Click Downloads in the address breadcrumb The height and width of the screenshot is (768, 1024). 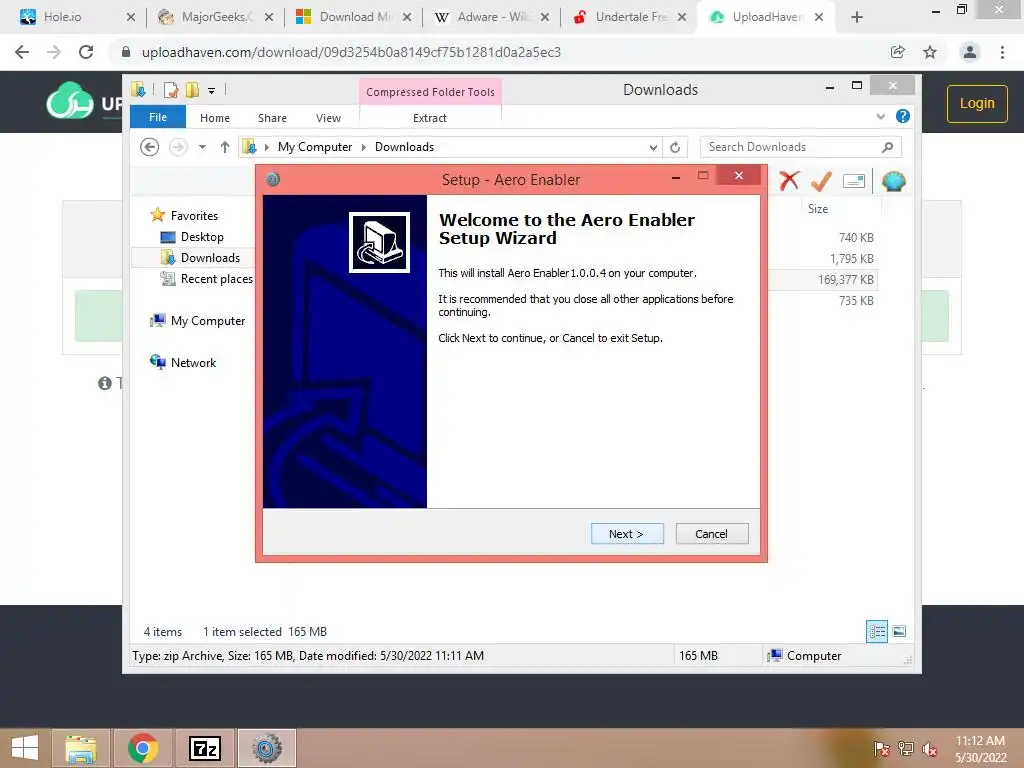[404, 147]
